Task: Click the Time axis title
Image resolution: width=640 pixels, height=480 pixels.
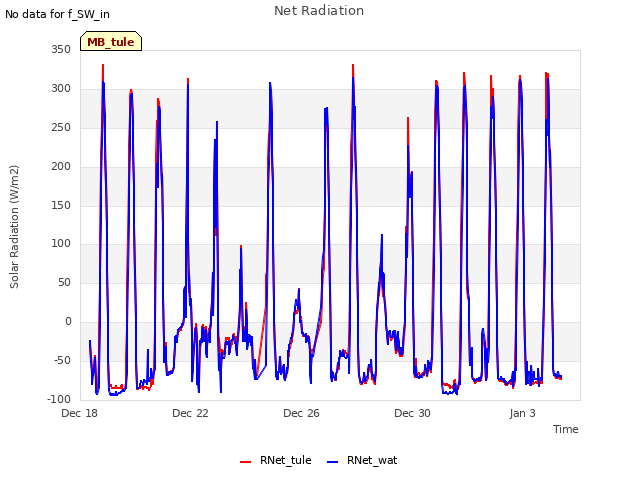Action: coord(565,429)
